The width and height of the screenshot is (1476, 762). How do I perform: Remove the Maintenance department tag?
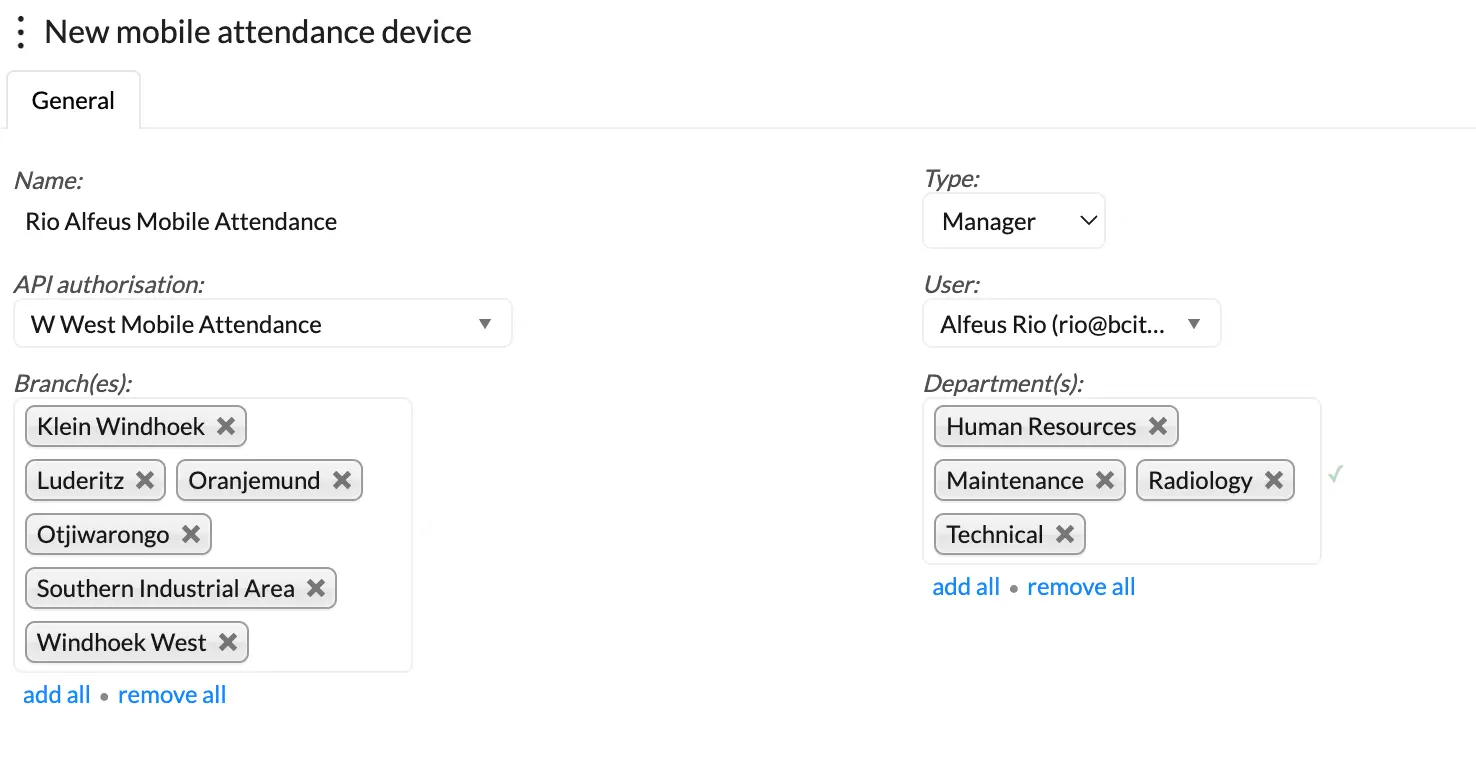coord(1105,480)
